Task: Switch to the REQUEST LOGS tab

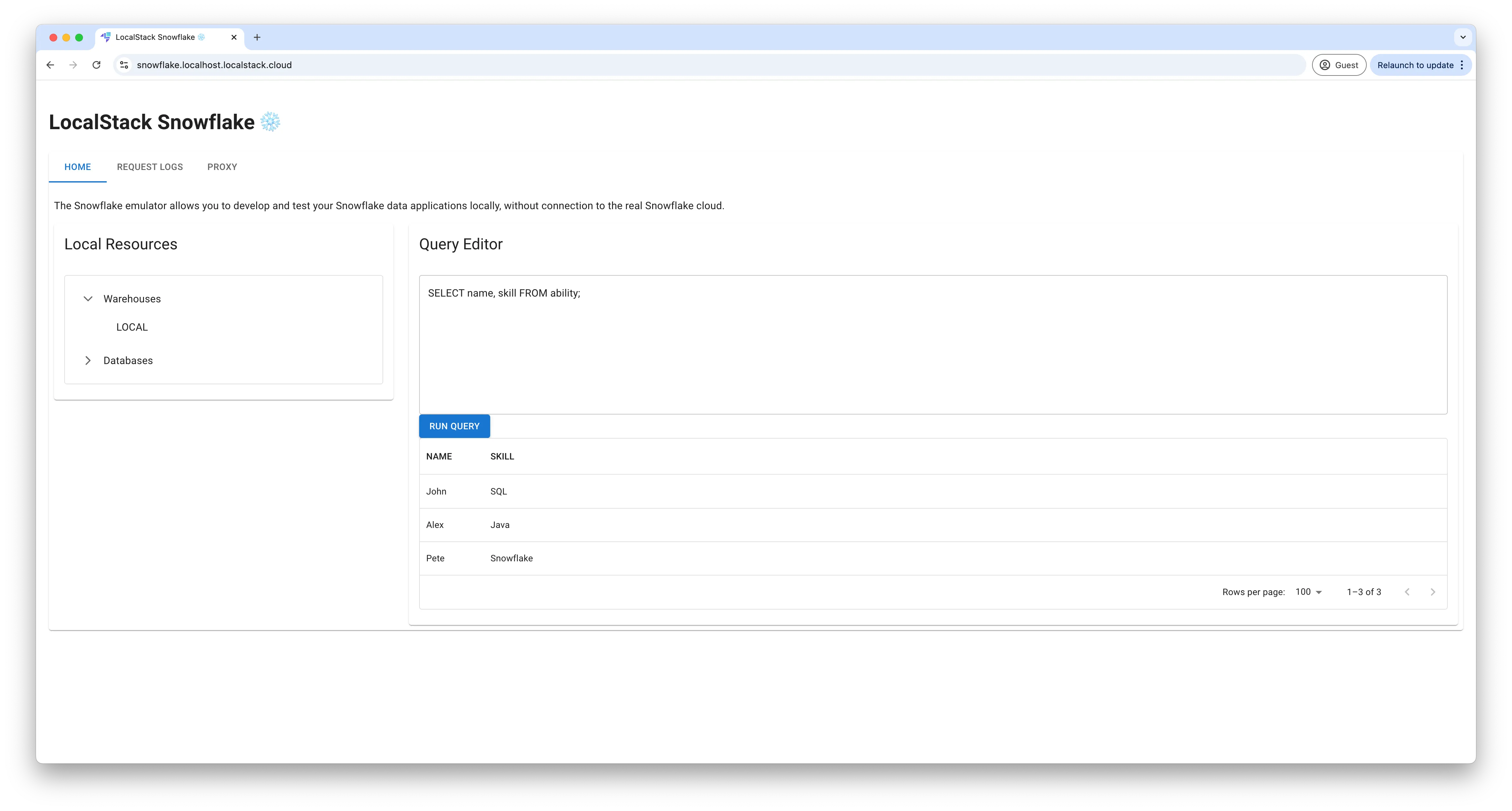Action: pyautogui.click(x=150, y=167)
